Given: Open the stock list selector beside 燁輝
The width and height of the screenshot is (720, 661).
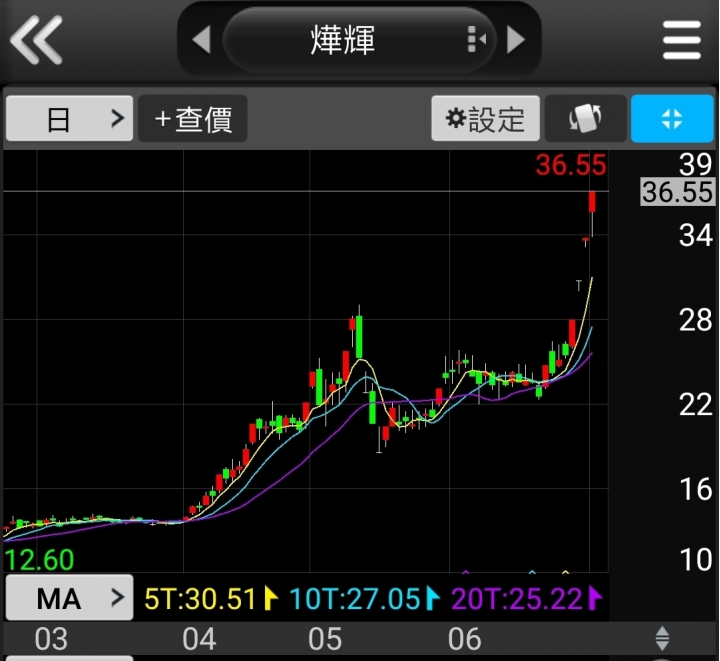Looking at the screenshot, I should click(476, 39).
